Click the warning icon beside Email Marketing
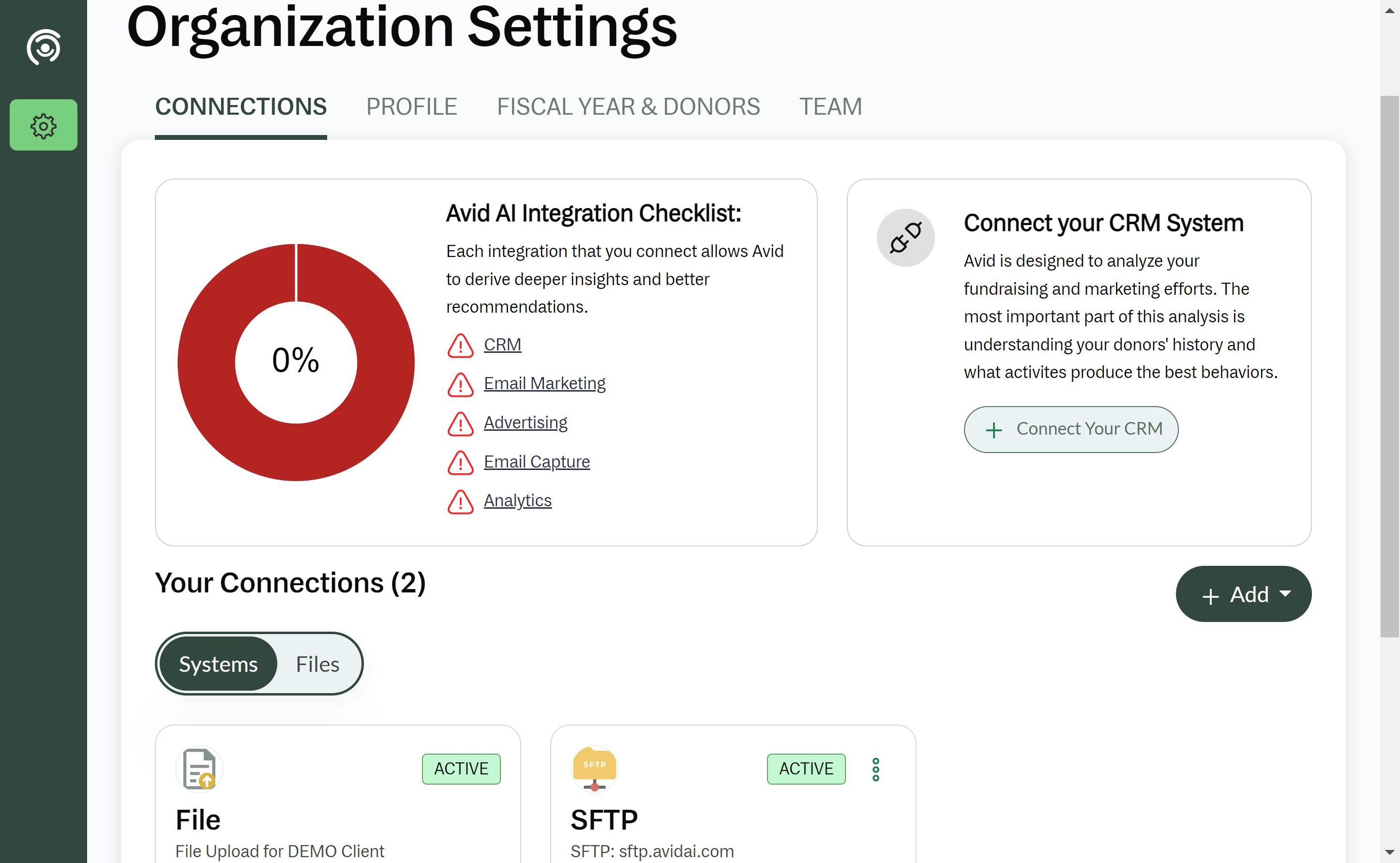This screenshot has height=863, width=1400. point(460,384)
